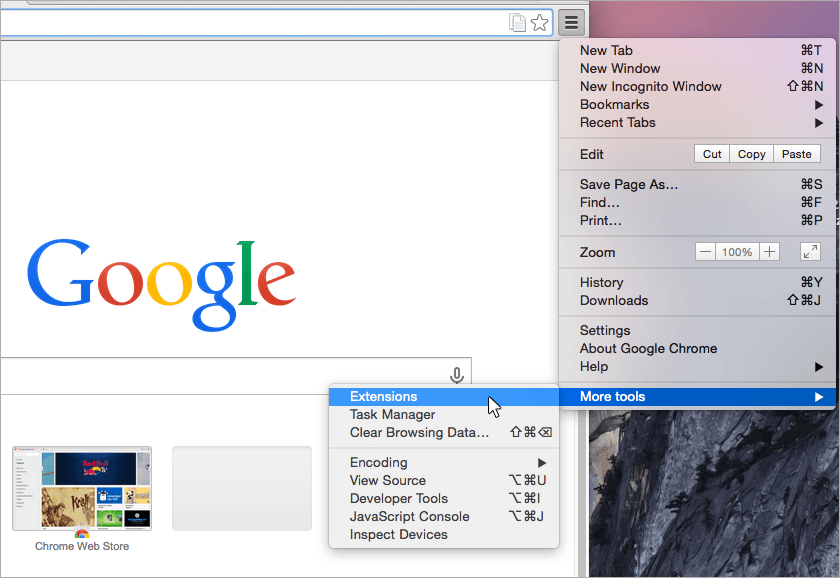Decrease zoom with the minus button
This screenshot has width=840, height=578.
point(706,252)
